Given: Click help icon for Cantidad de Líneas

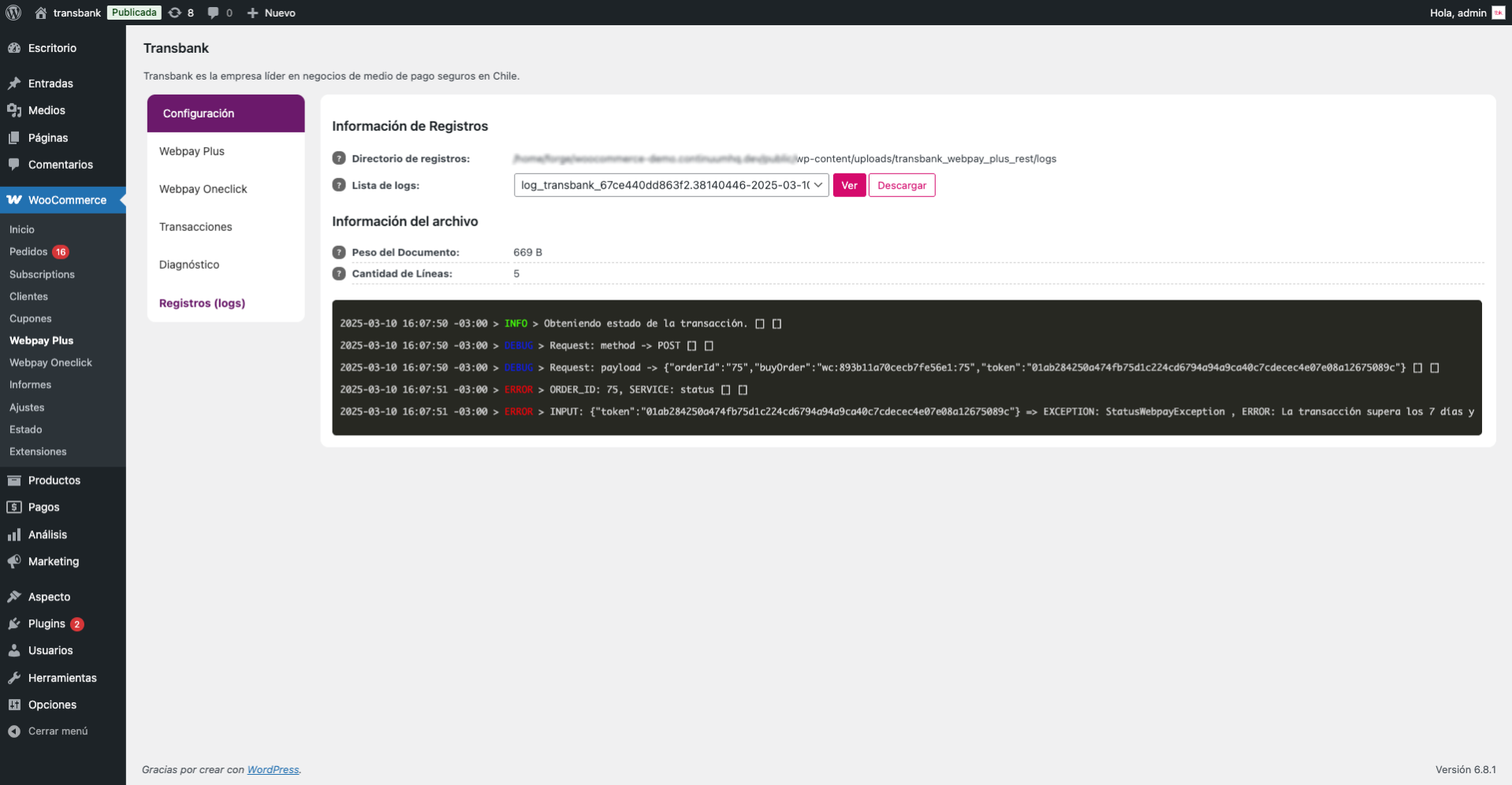Looking at the screenshot, I should (x=339, y=273).
